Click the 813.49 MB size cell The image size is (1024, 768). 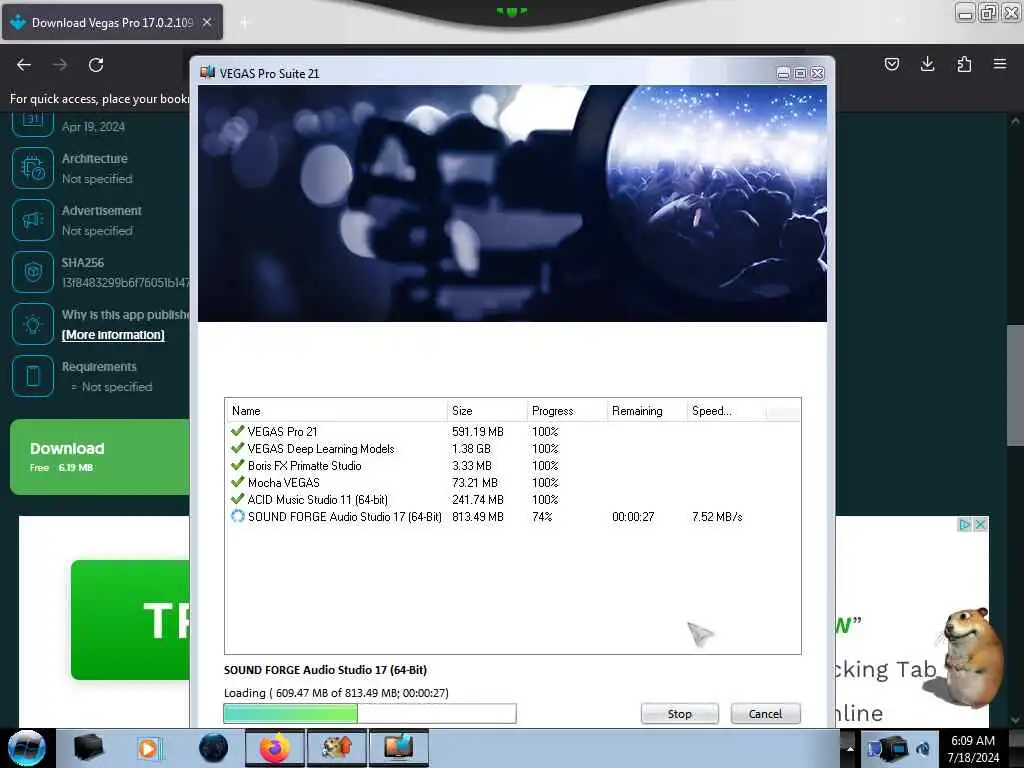point(477,517)
